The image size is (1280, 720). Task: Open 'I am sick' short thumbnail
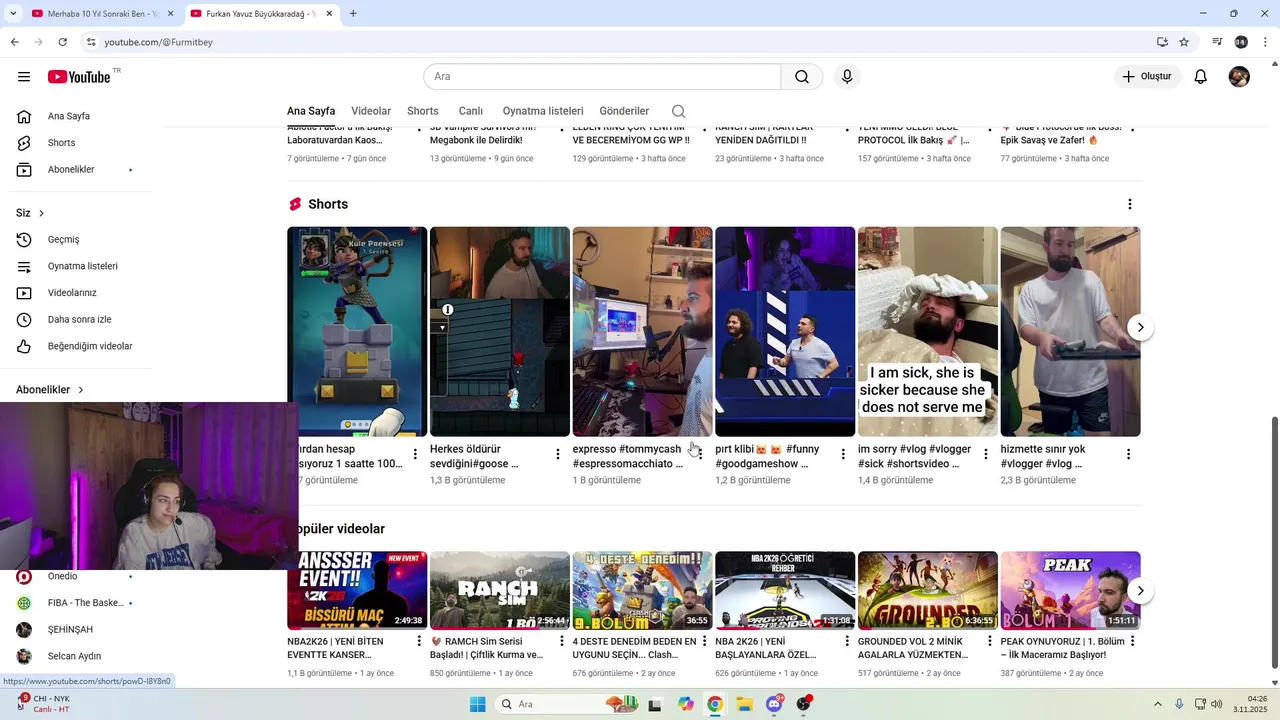click(928, 332)
